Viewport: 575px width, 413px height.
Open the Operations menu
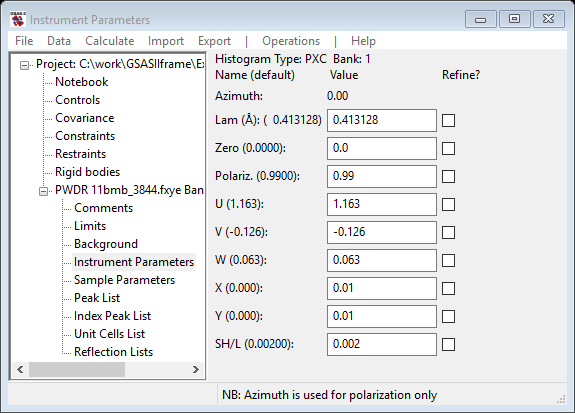click(x=291, y=41)
